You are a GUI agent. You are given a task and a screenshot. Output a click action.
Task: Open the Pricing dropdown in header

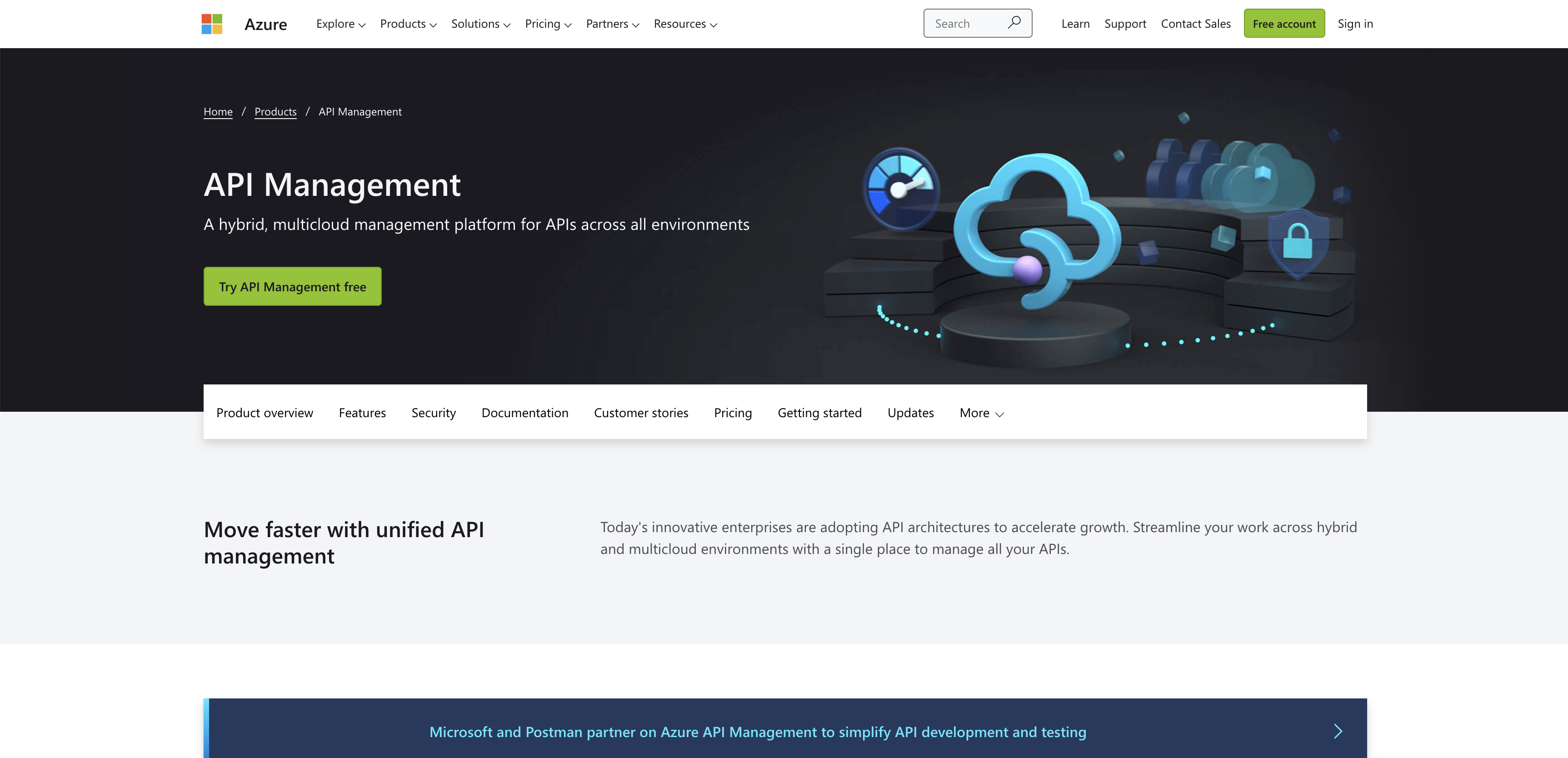(548, 24)
